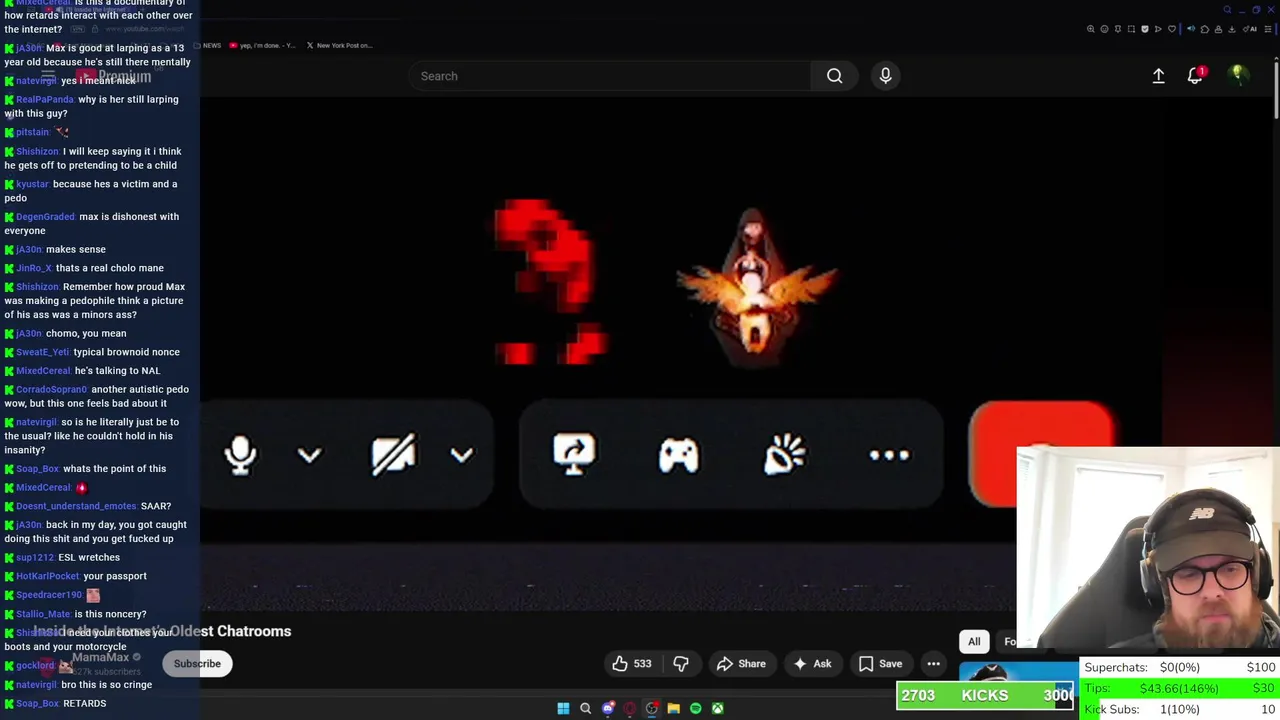The width and height of the screenshot is (1280, 720).
Task: Open the Windows Start menu
Action: point(563,708)
